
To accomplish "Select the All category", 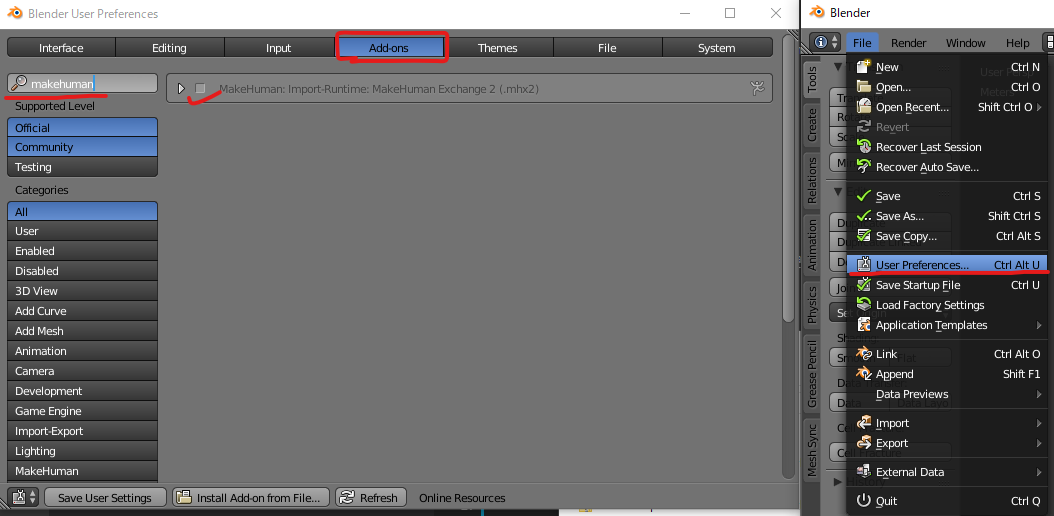I will pyautogui.click(x=83, y=212).
